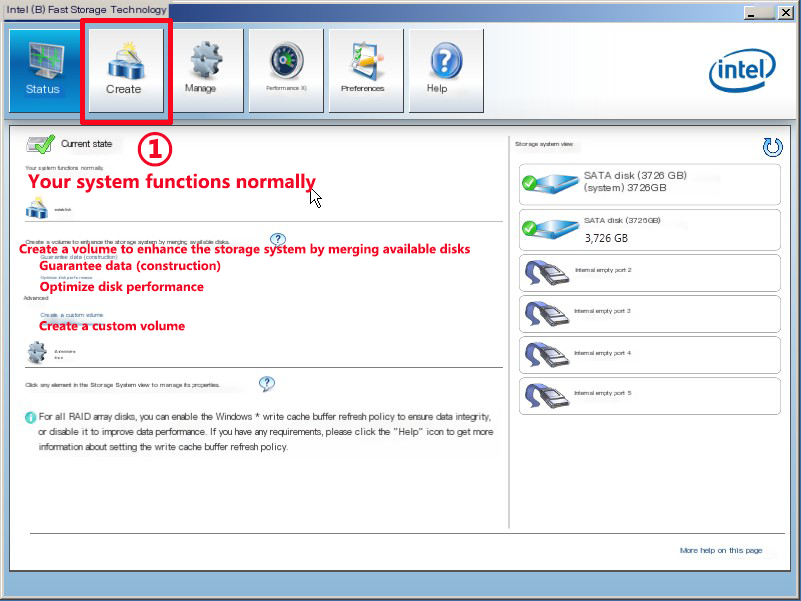Select internal empty port 2

649,272
